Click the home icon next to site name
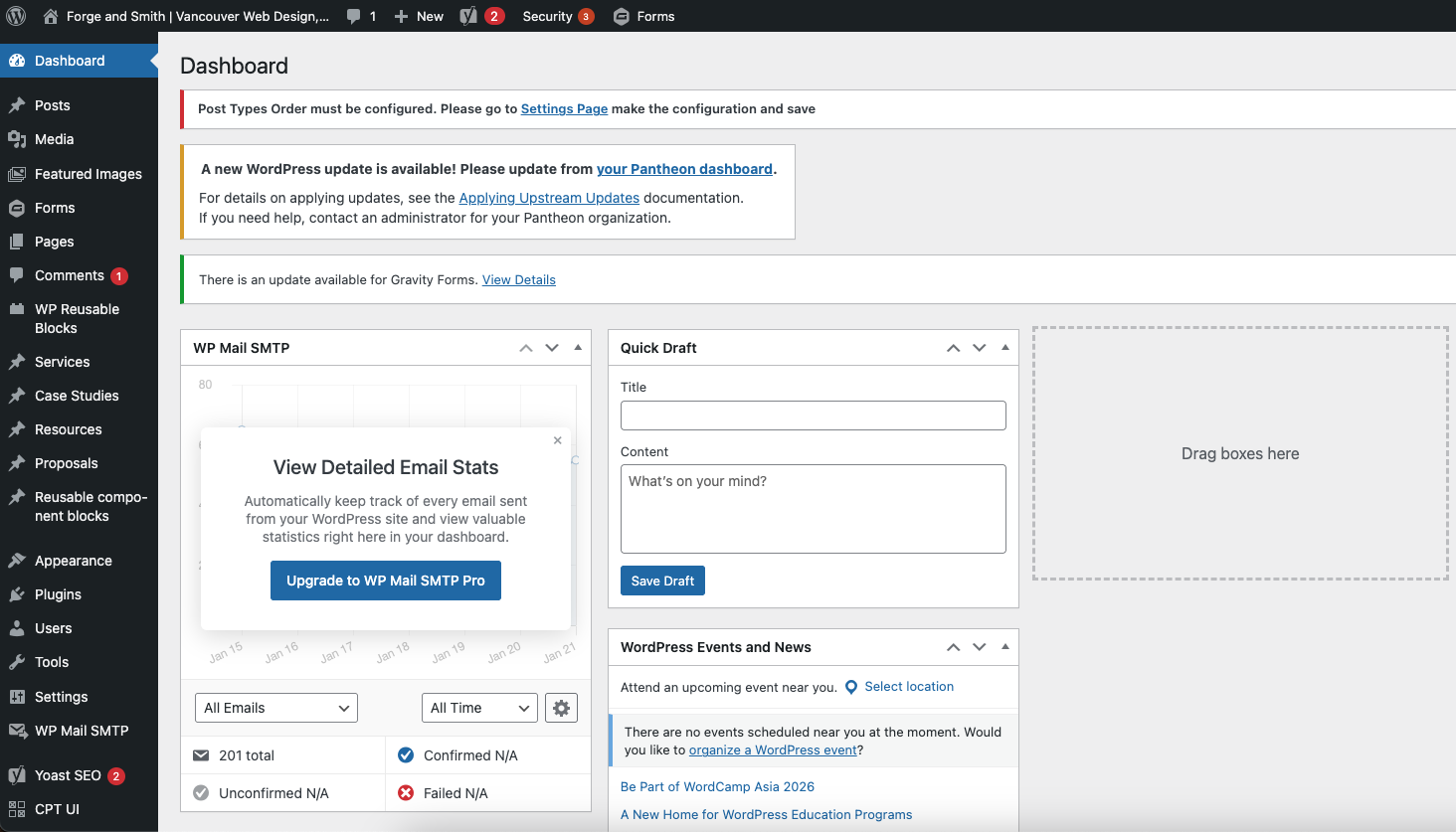The image size is (1456, 832). tap(51, 16)
